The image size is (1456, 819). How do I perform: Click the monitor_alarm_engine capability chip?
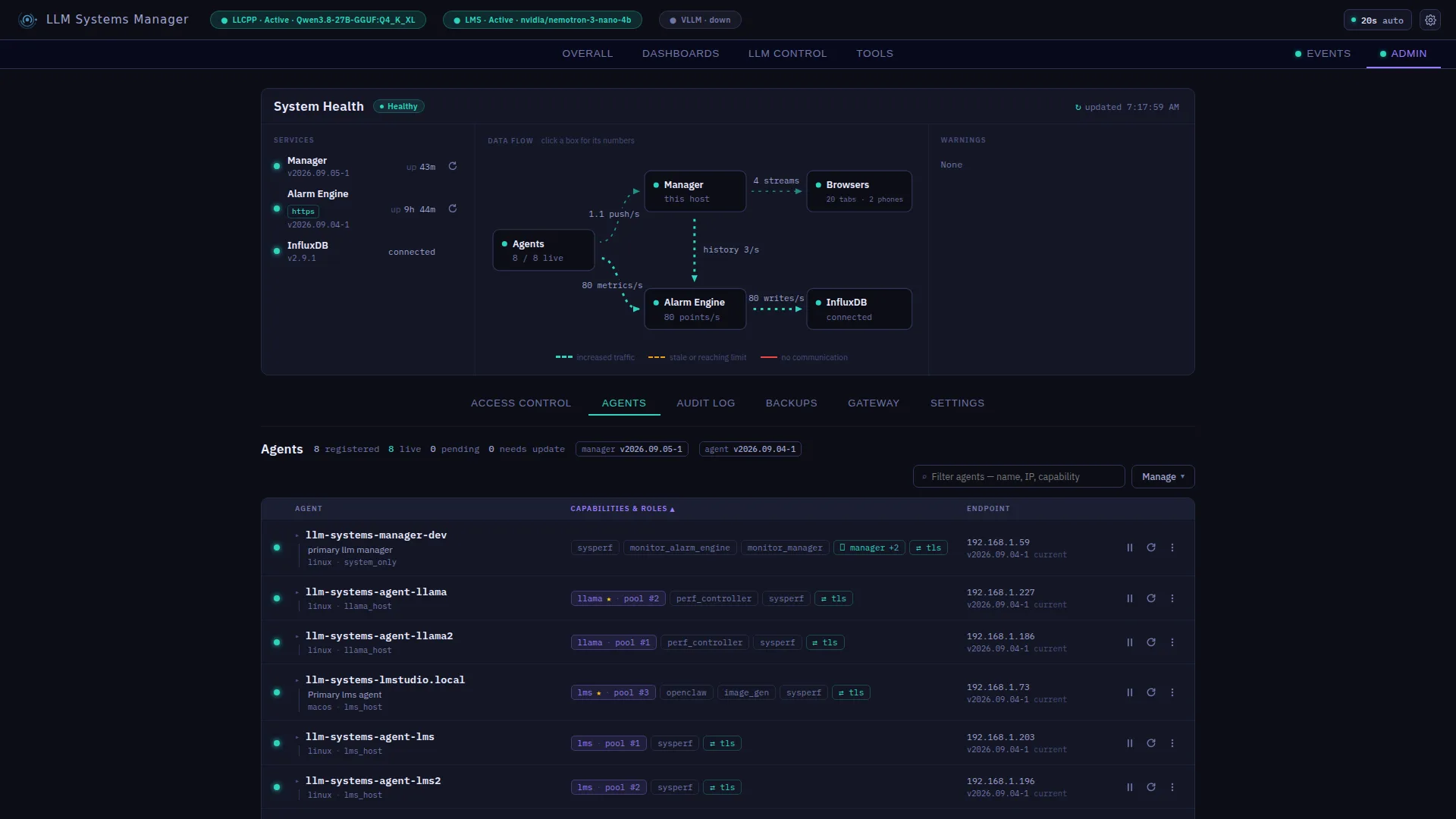click(679, 548)
